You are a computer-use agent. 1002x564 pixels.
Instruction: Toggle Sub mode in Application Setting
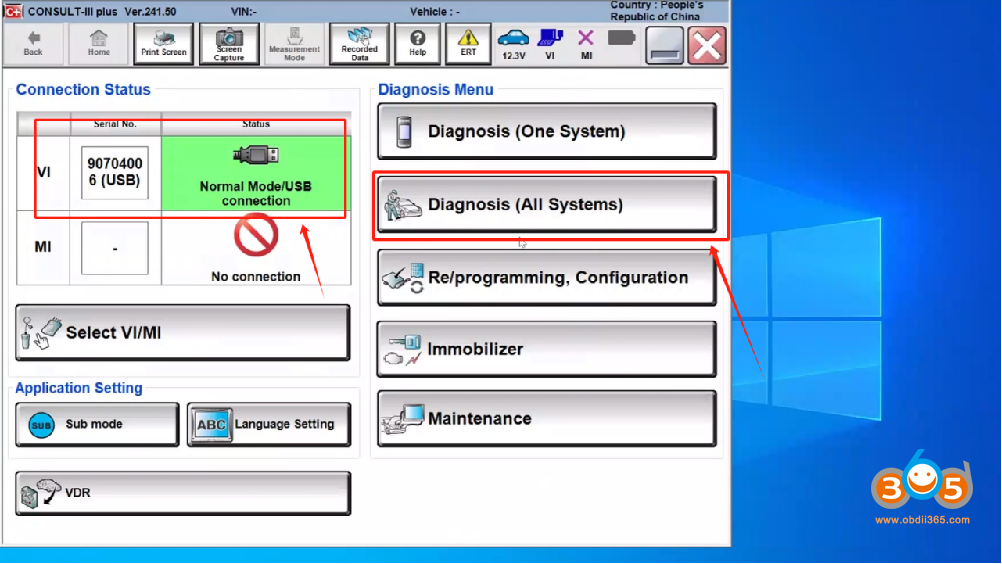97,425
